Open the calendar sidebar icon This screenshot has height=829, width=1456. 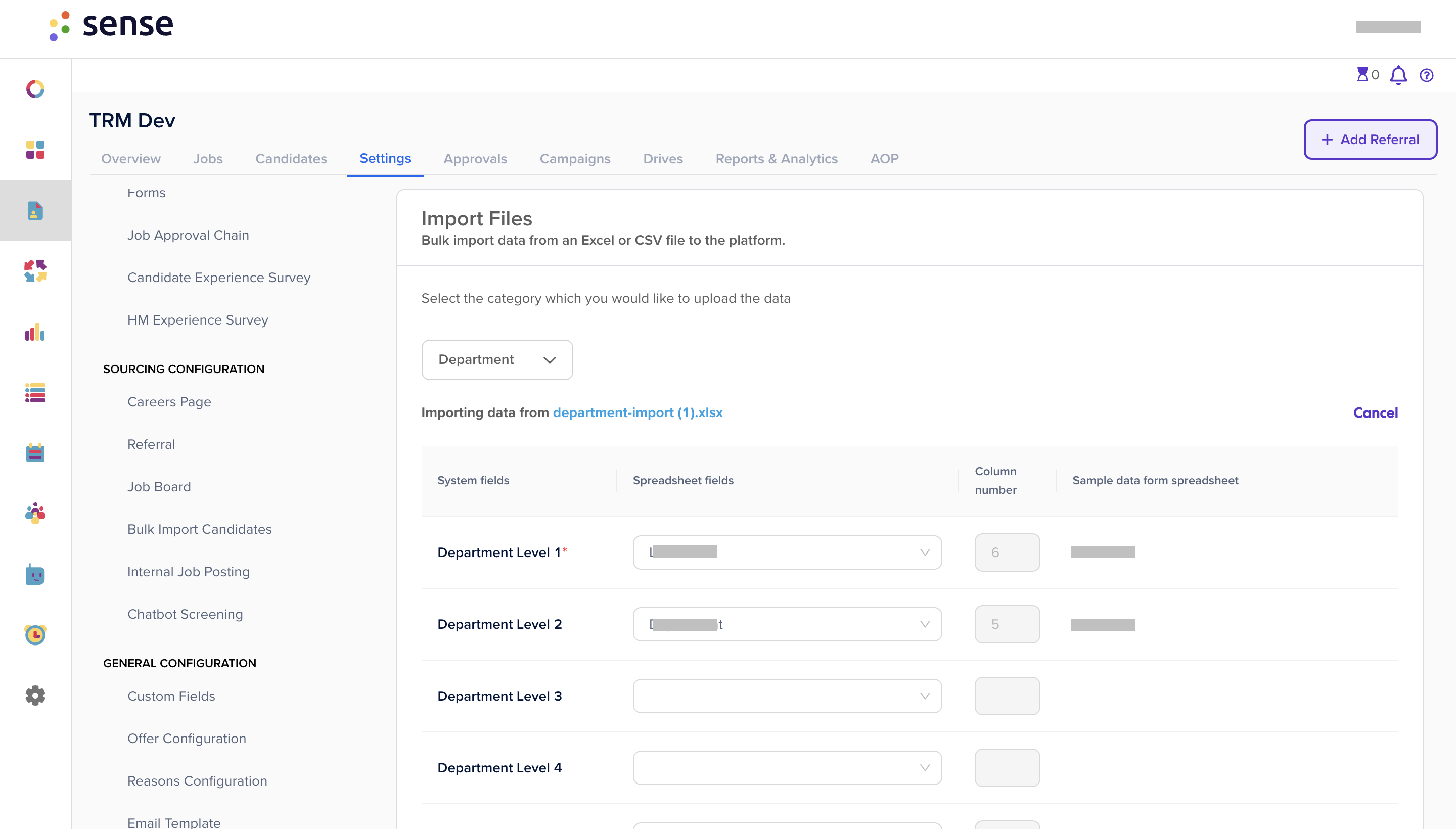click(35, 452)
